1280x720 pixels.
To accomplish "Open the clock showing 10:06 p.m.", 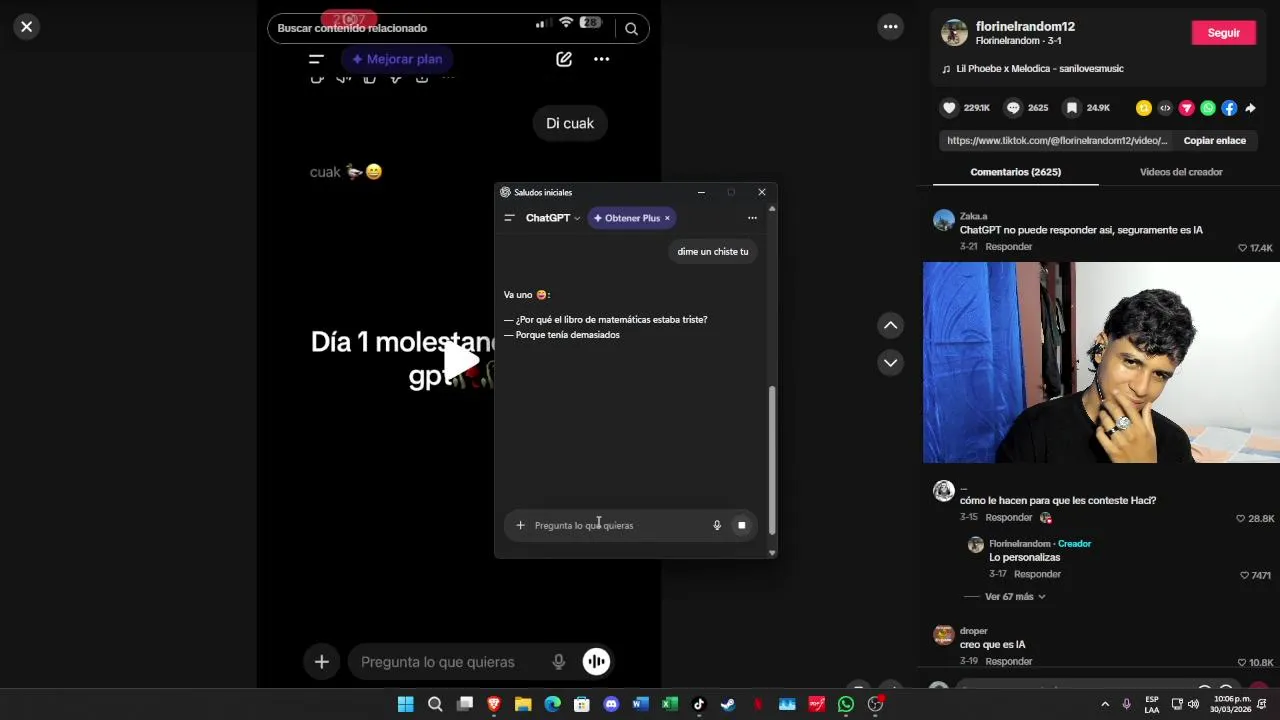I will [1230, 704].
